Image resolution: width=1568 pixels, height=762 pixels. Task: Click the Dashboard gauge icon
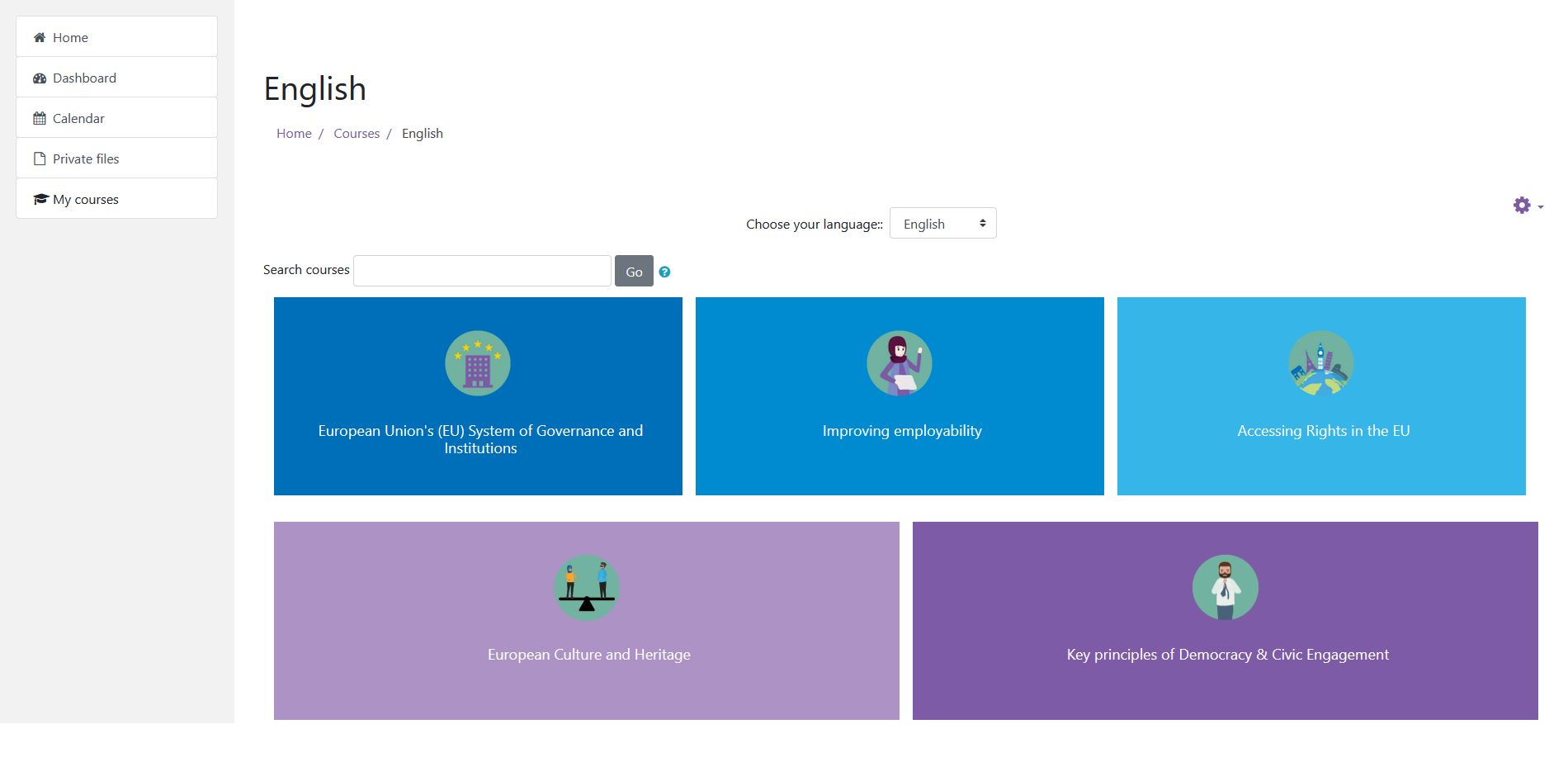tap(40, 78)
